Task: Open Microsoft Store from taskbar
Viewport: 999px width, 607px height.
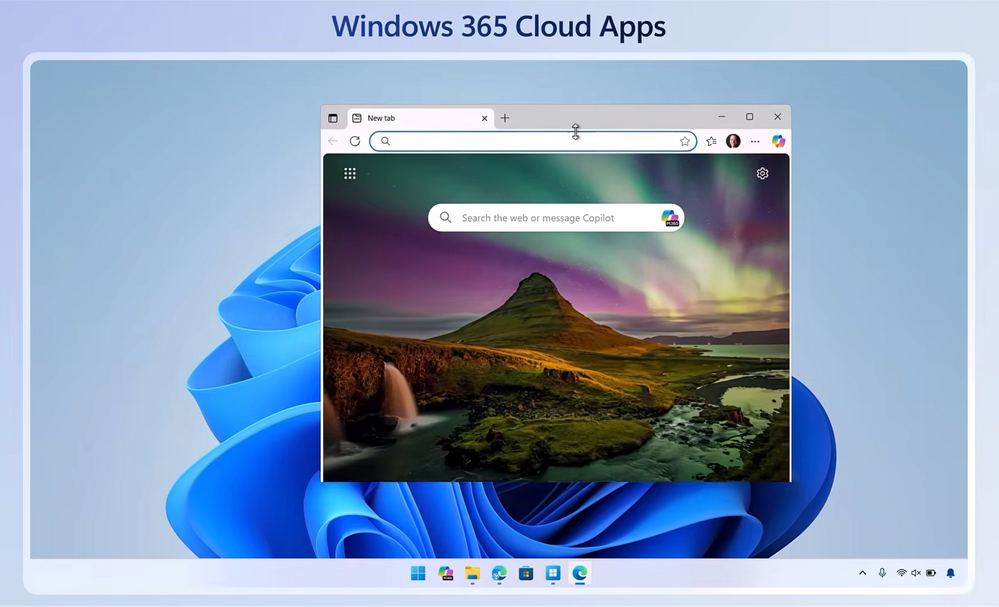Action: [526, 573]
